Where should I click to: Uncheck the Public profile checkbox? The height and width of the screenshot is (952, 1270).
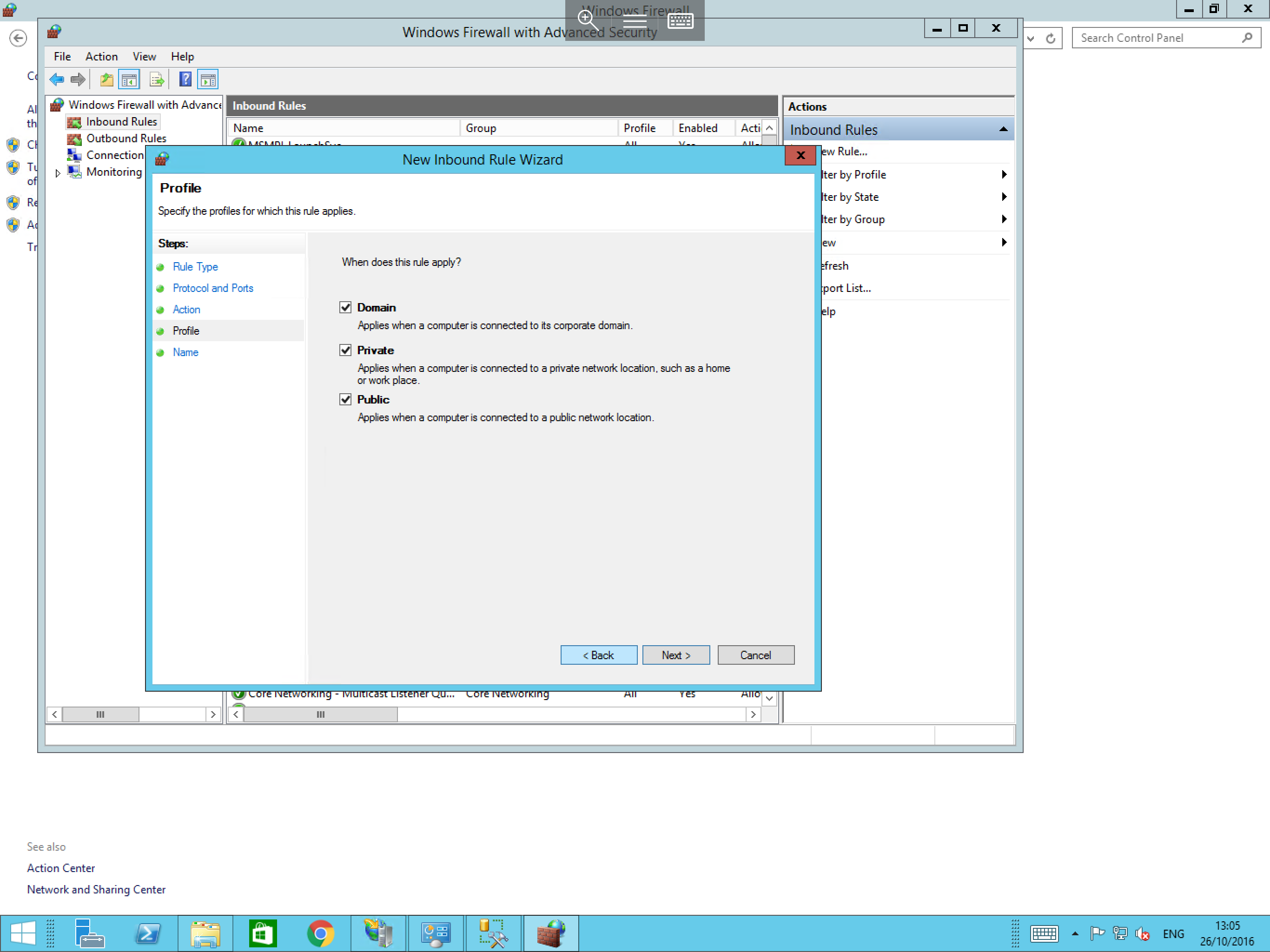point(345,399)
